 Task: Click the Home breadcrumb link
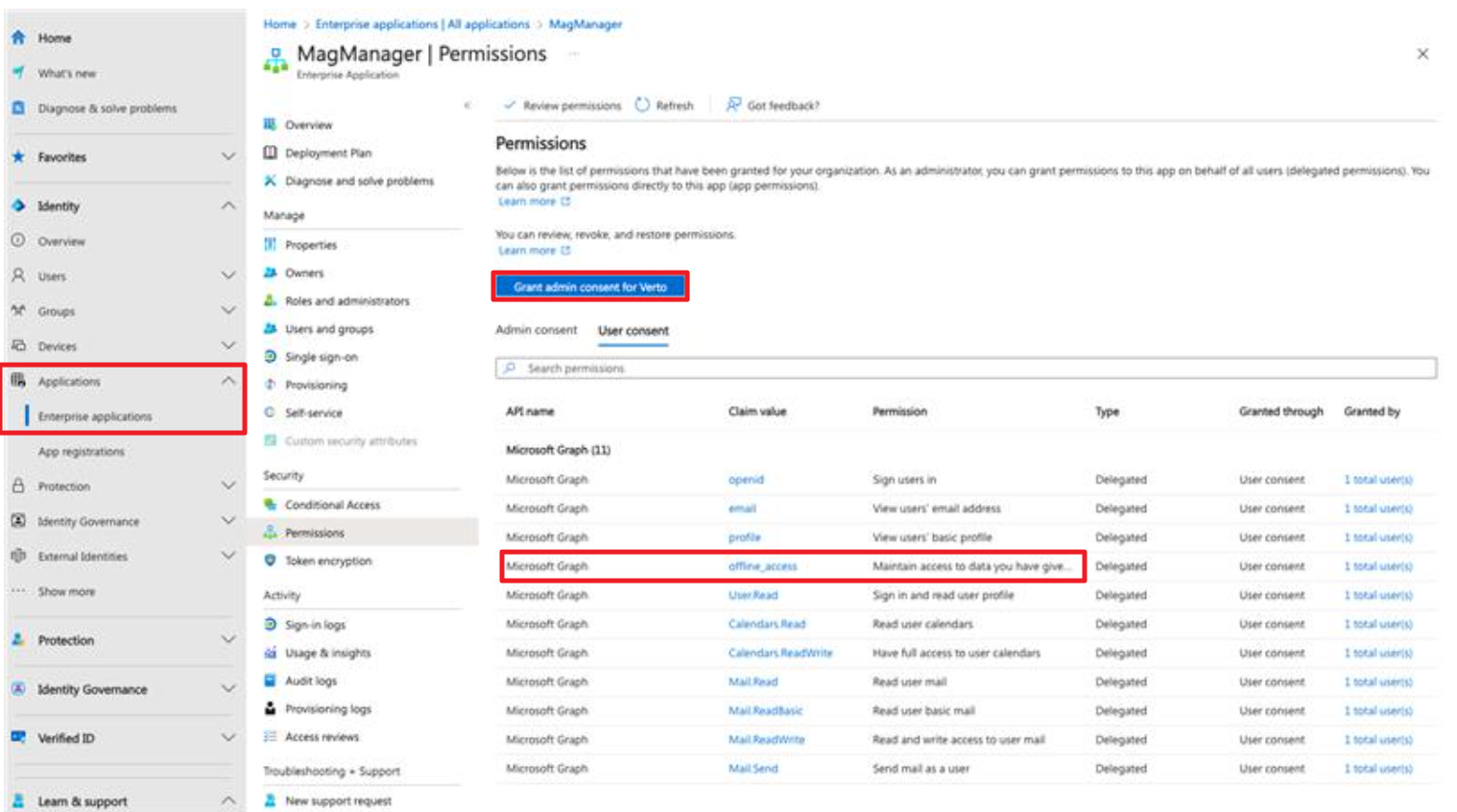(280, 24)
